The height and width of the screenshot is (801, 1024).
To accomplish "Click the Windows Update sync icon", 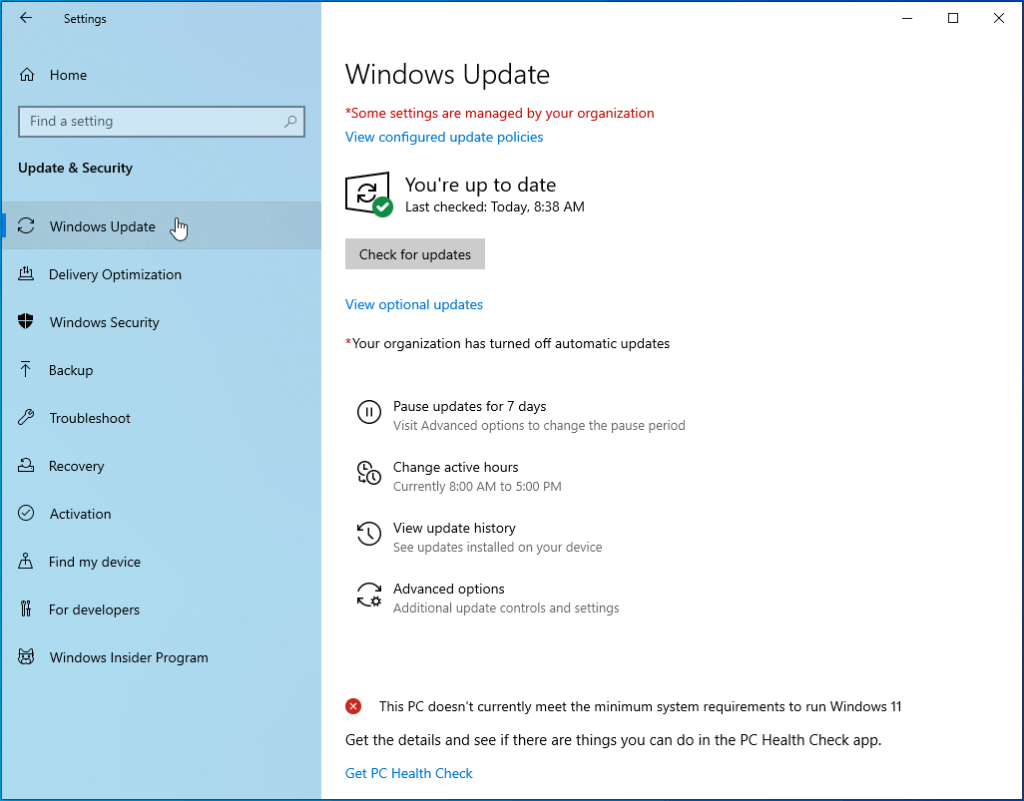I will (x=25, y=226).
